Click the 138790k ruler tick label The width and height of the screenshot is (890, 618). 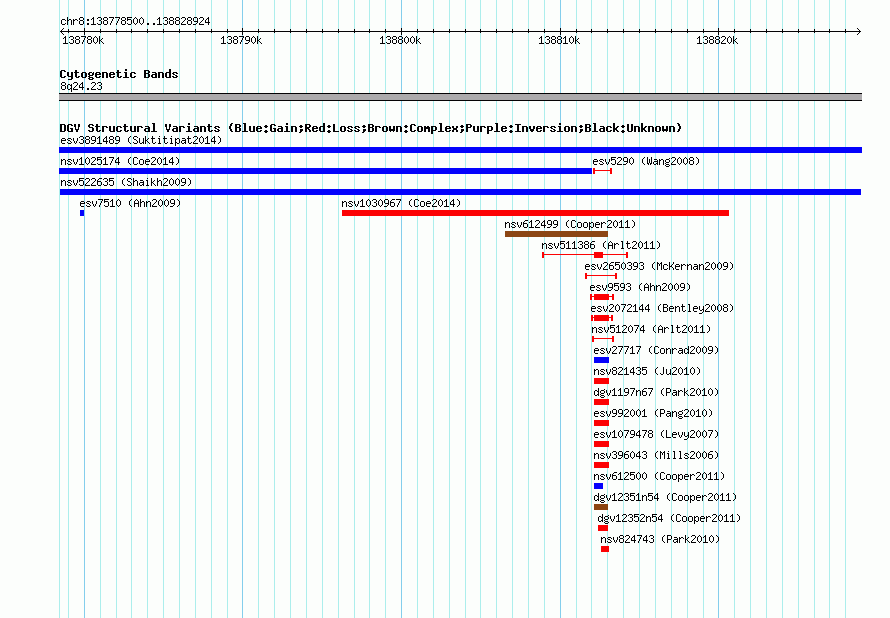pos(241,40)
